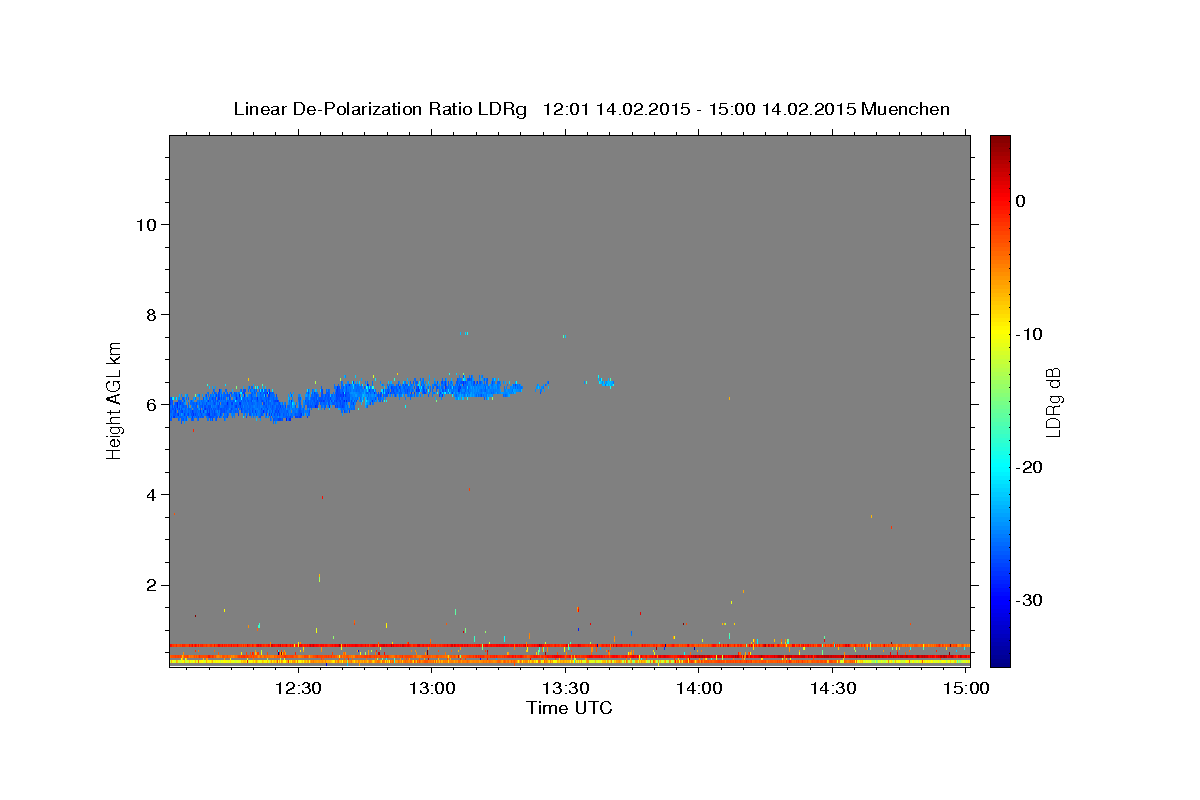Click the '4' height tick label

[x=149, y=495]
